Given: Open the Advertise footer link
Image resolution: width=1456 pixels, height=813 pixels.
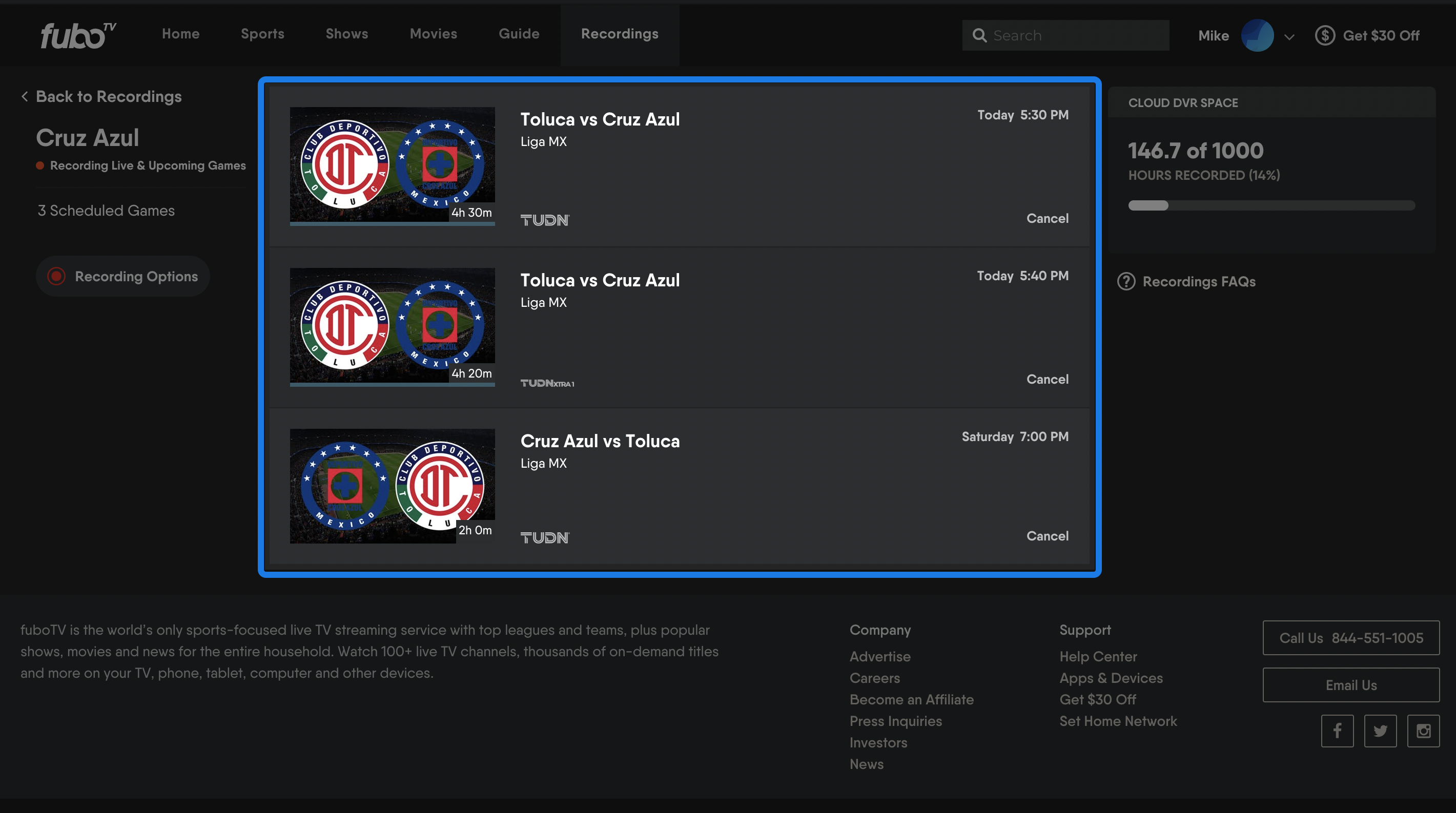Looking at the screenshot, I should (880, 657).
